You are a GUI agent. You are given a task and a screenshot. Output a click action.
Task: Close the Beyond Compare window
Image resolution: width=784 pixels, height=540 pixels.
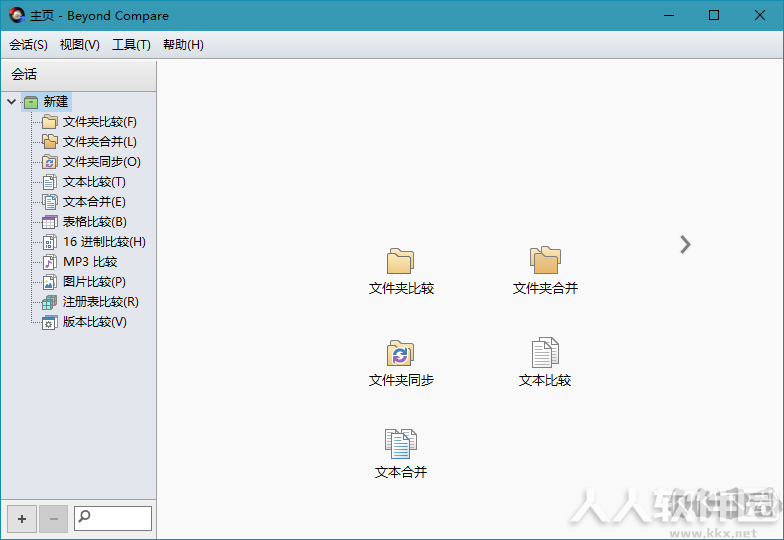[760, 16]
